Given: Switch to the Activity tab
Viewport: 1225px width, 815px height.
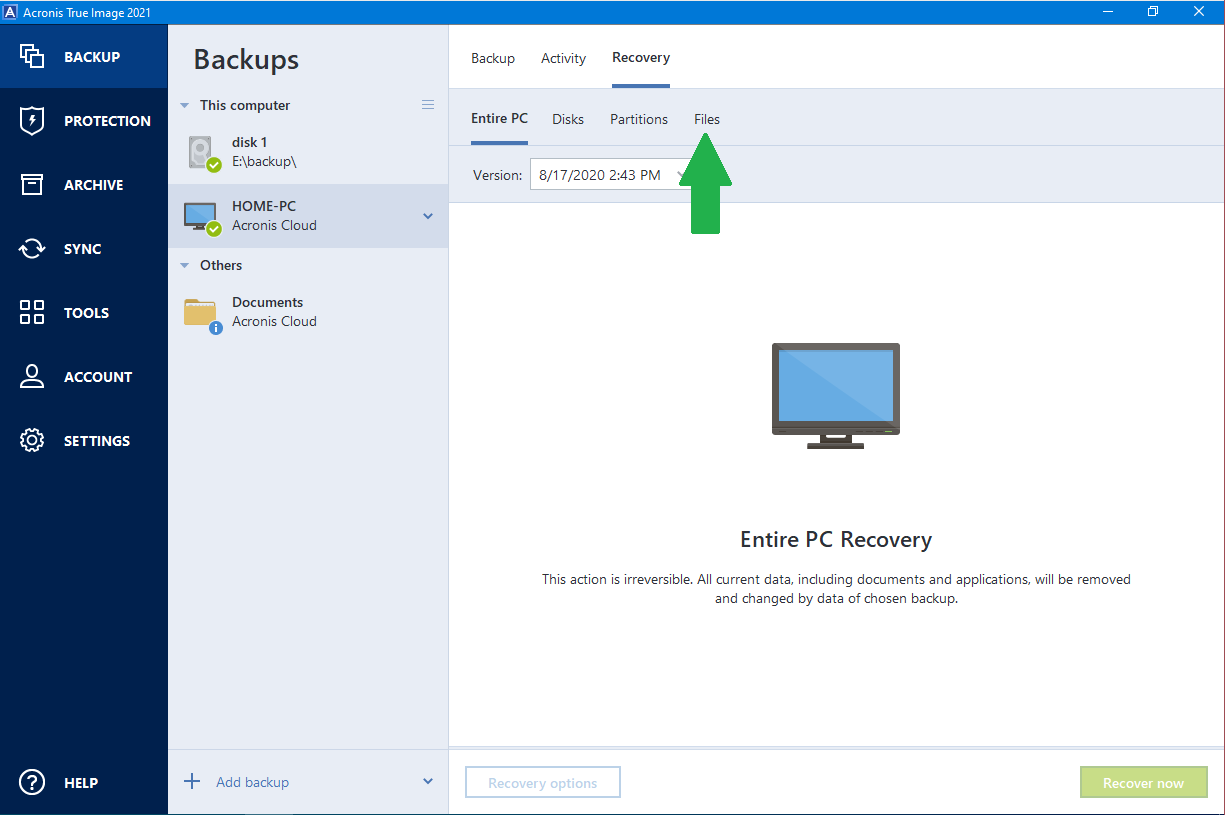Looking at the screenshot, I should (563, 58).
